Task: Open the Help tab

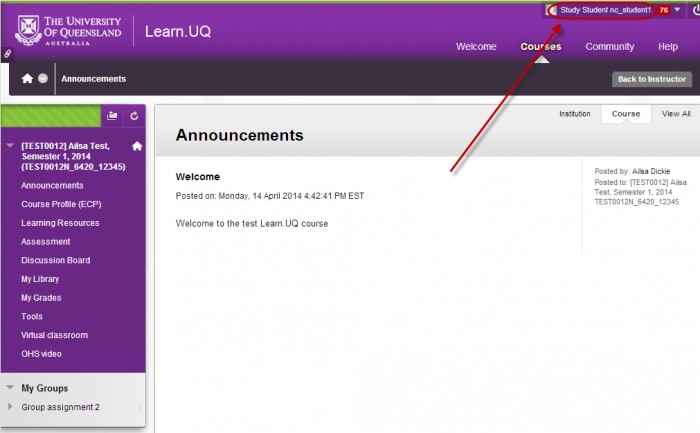Action: pyautogui.click(x=668, y=46)
